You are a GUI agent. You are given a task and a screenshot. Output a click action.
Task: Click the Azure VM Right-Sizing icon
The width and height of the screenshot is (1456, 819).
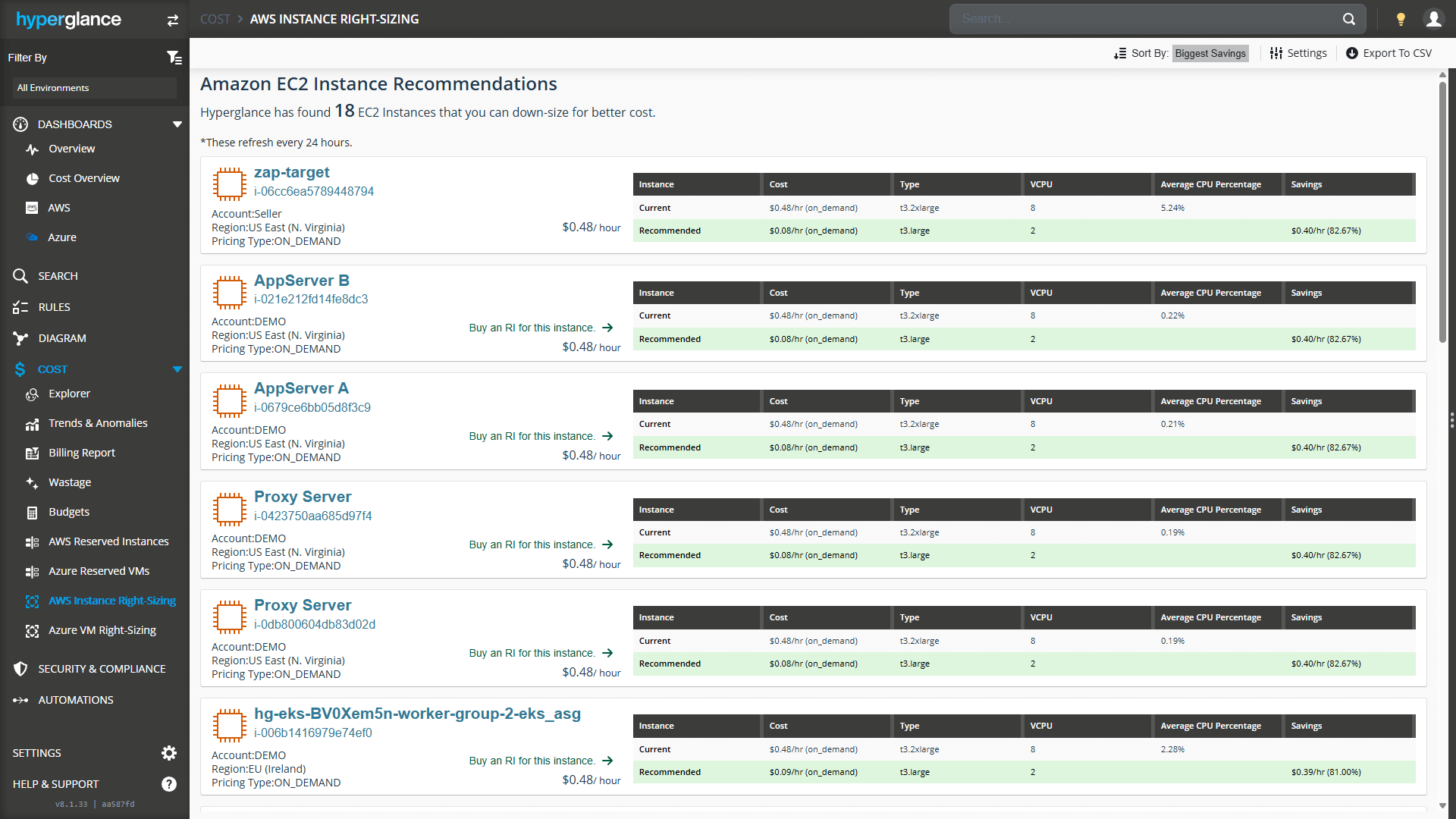click(x=32, y=631)
